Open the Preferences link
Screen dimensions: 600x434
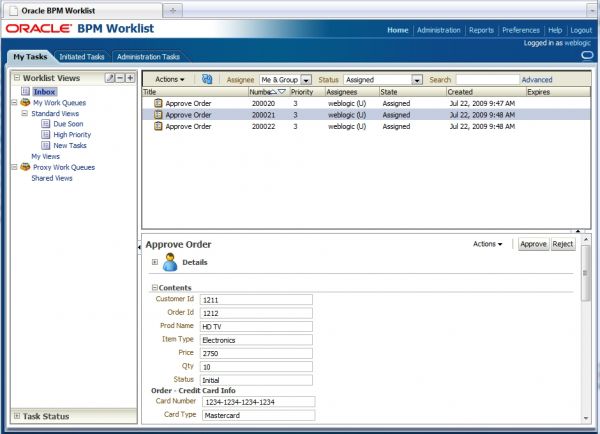[520, 30]
